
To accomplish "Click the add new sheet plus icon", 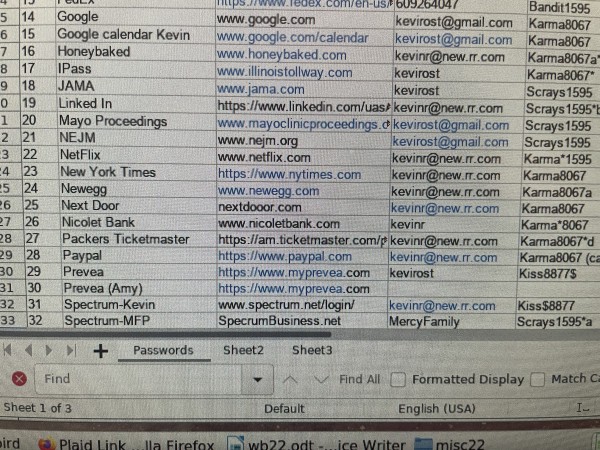I will (x=100, y=351).
